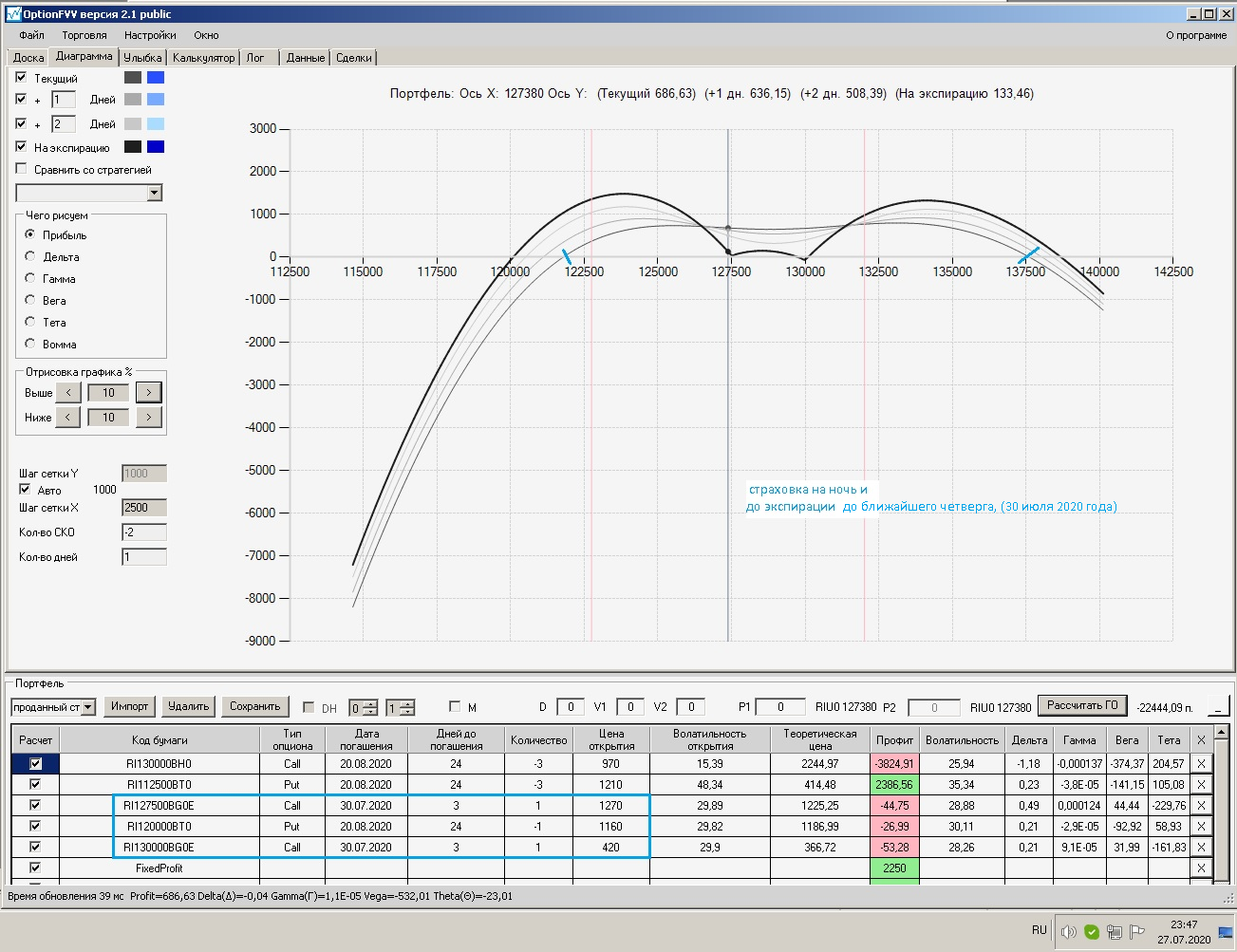Open the volume speaker icon in system tray
The width and height of the screenshot is (1237, 952).
pyautogui.click(x=1068, y=931)
